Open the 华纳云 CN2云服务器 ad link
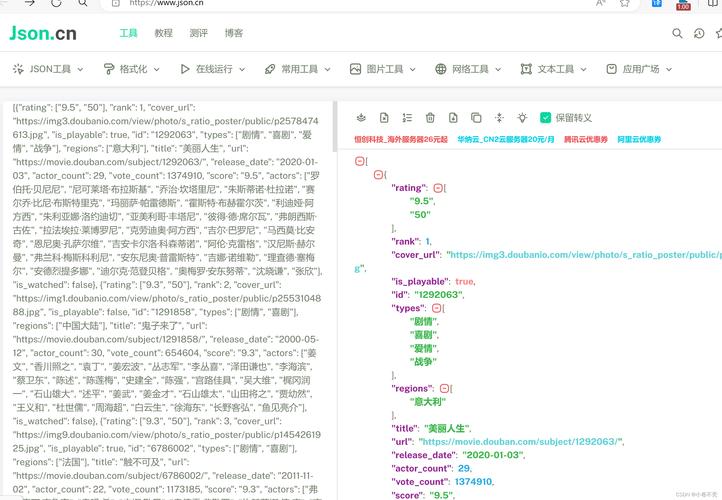This screenshot has width=722, height=500. [x=506, y=139]
